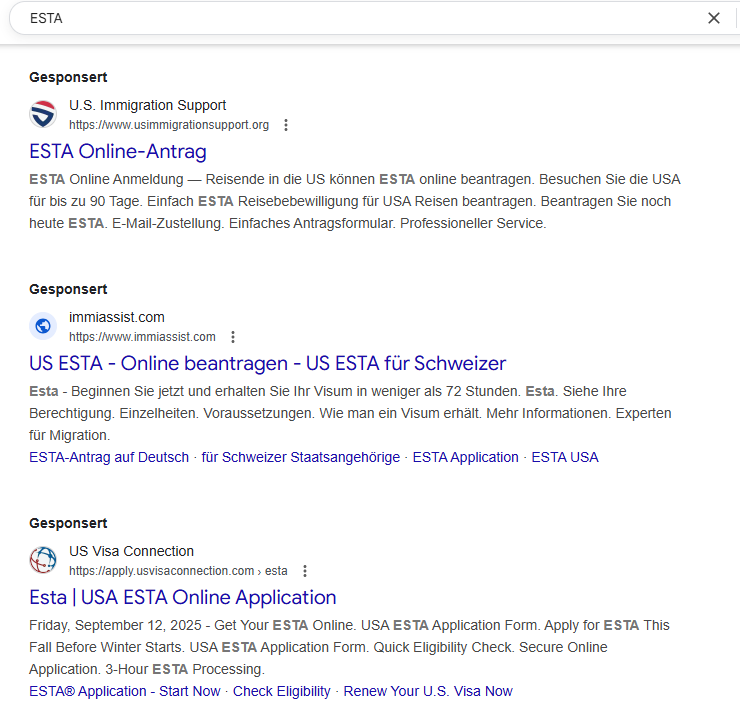Click the U.S. Immigration Support favicon logo

[43, 114]
